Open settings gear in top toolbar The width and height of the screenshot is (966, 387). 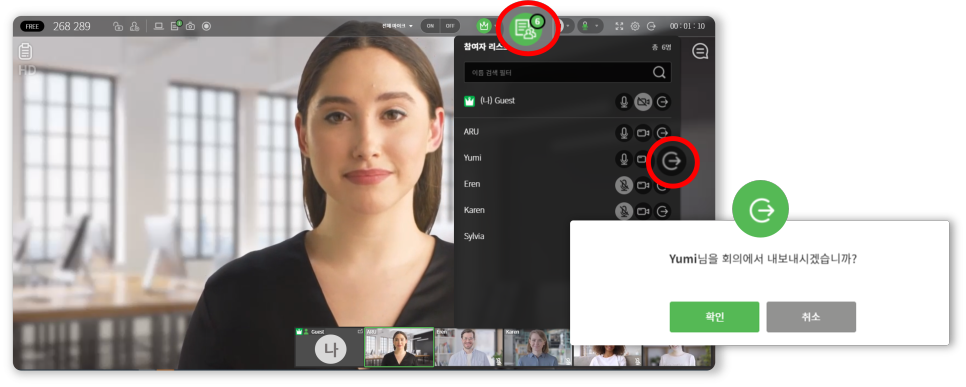click(x=635, y=26)
